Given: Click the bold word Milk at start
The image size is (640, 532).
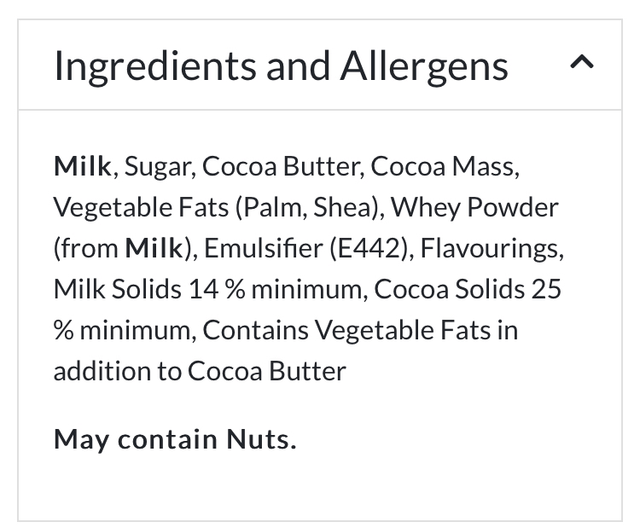Looking at the screenshot, I should (82, 166).
